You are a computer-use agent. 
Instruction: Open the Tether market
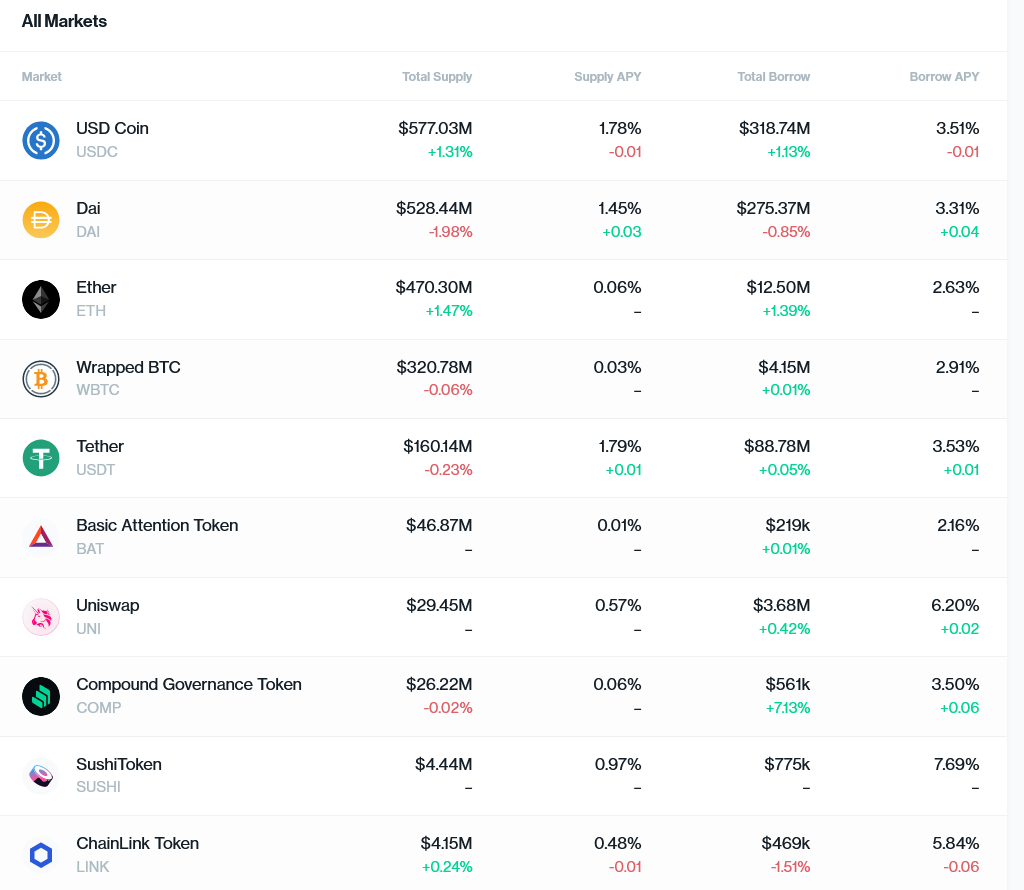[504, 458]
